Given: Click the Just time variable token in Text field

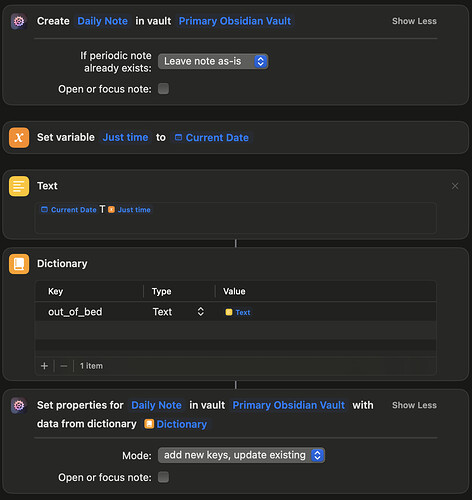Looking at the screenshot, I should [129, 210].
